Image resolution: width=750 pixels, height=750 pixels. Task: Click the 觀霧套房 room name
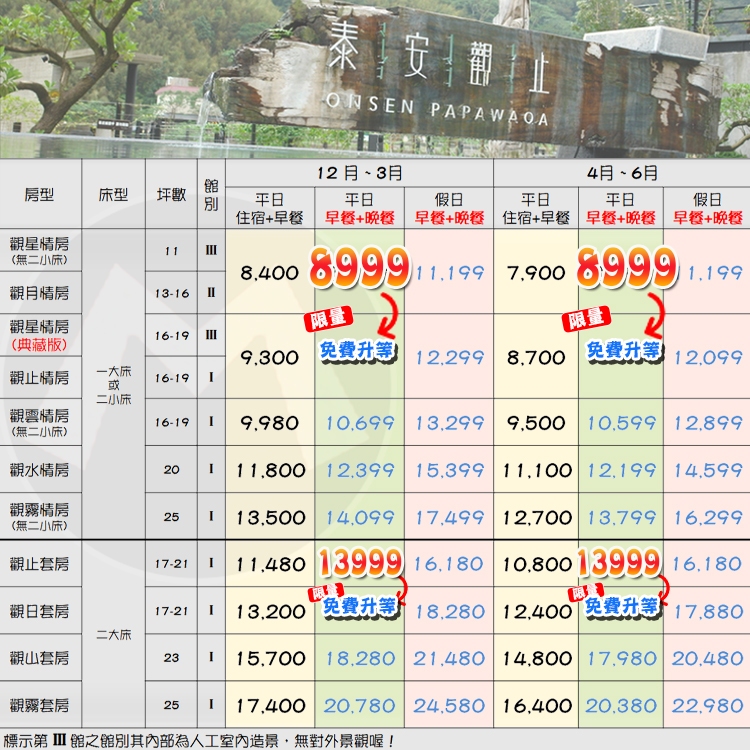(39, 705)
